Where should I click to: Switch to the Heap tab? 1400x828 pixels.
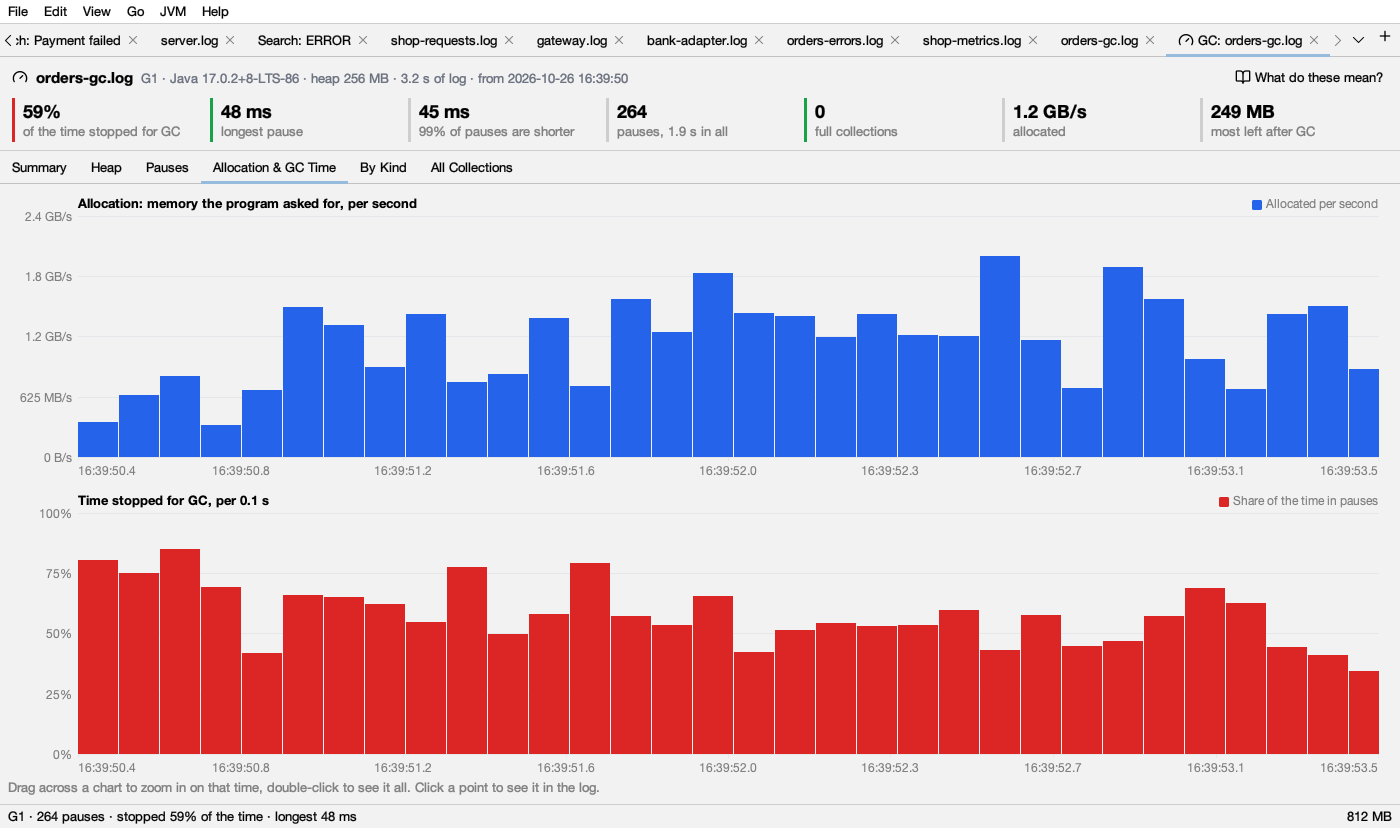pyautogui.click(x=106, y=167)
